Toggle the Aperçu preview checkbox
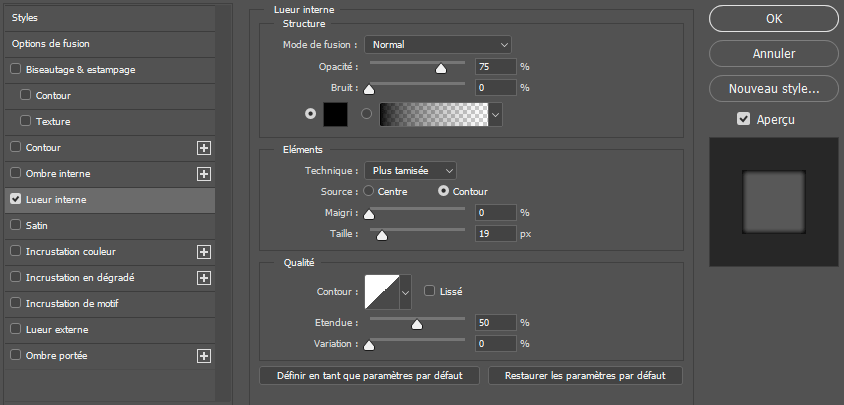844x405 pixels. coord(742,119)
